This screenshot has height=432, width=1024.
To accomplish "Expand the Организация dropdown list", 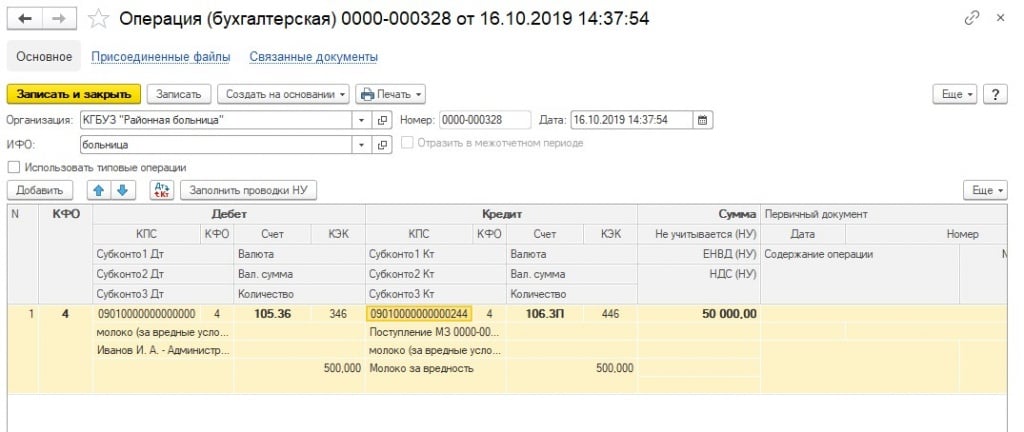I will pos(362,120).
